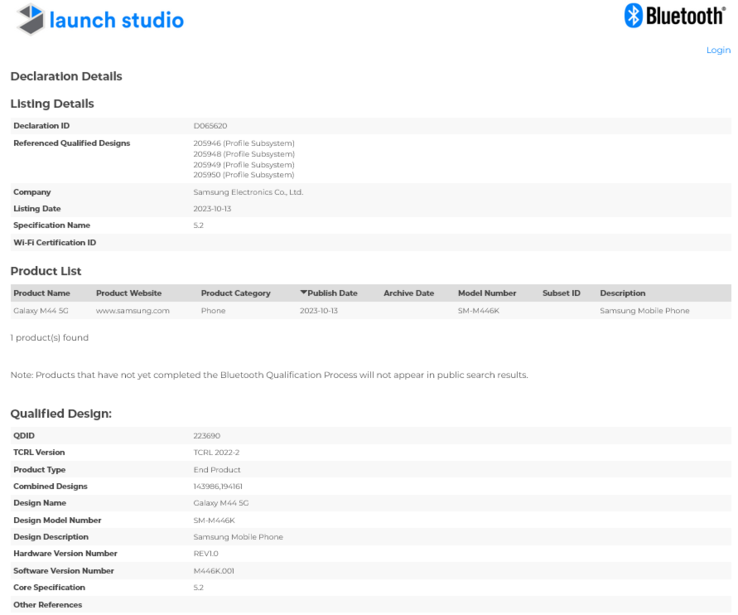Click the Product Website column header

point(128,293)
